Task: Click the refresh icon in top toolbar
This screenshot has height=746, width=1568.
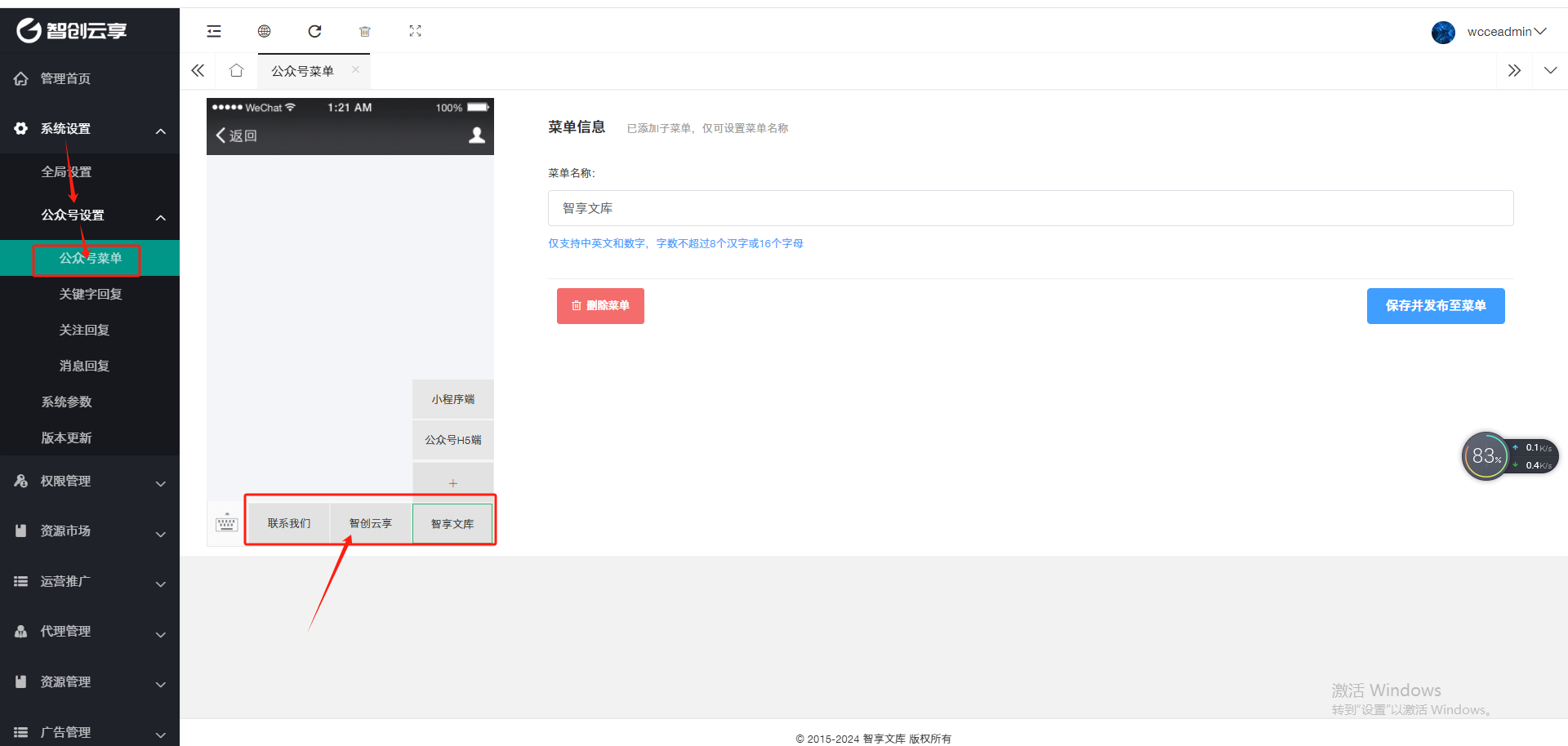Action: coord(314,31)
